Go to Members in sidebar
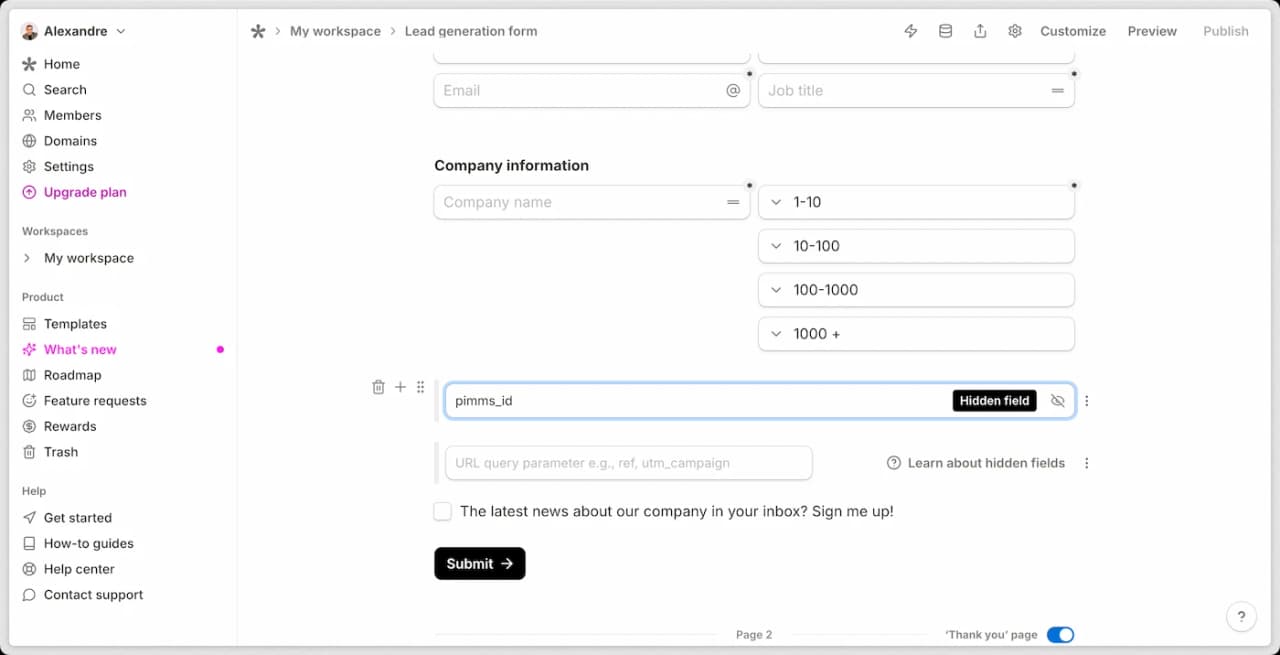This screenshot has height=655, width=1280. (72, 115)
